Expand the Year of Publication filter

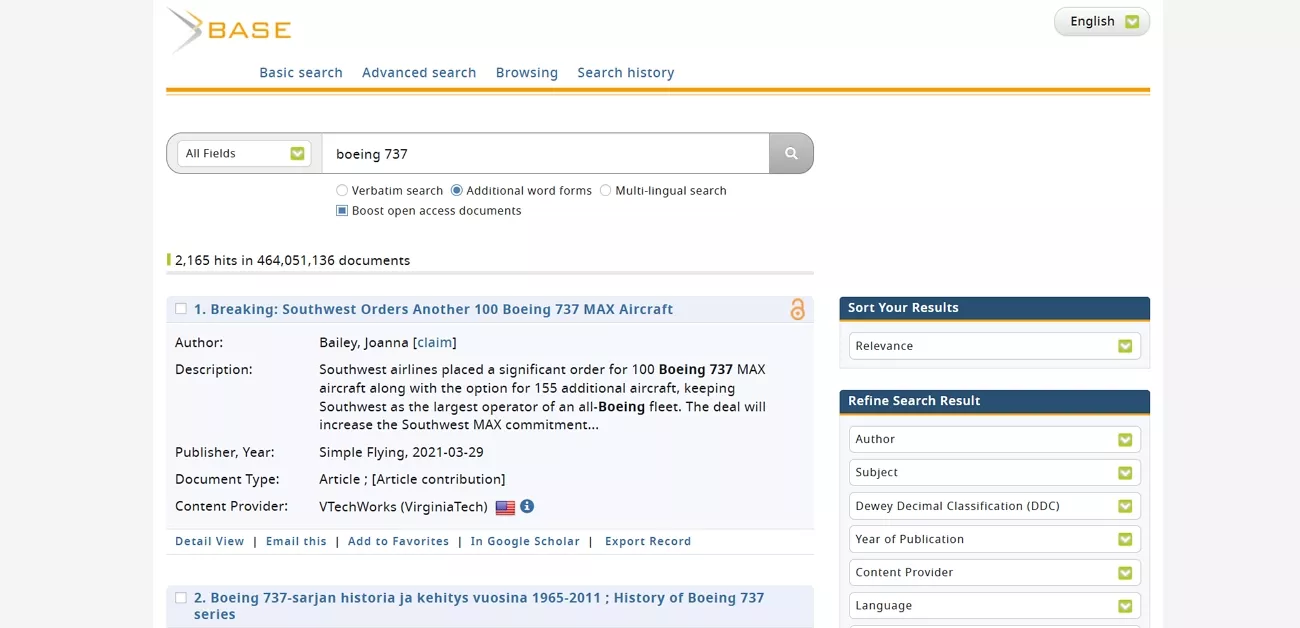pyautogui.click(x=994, y=539)
